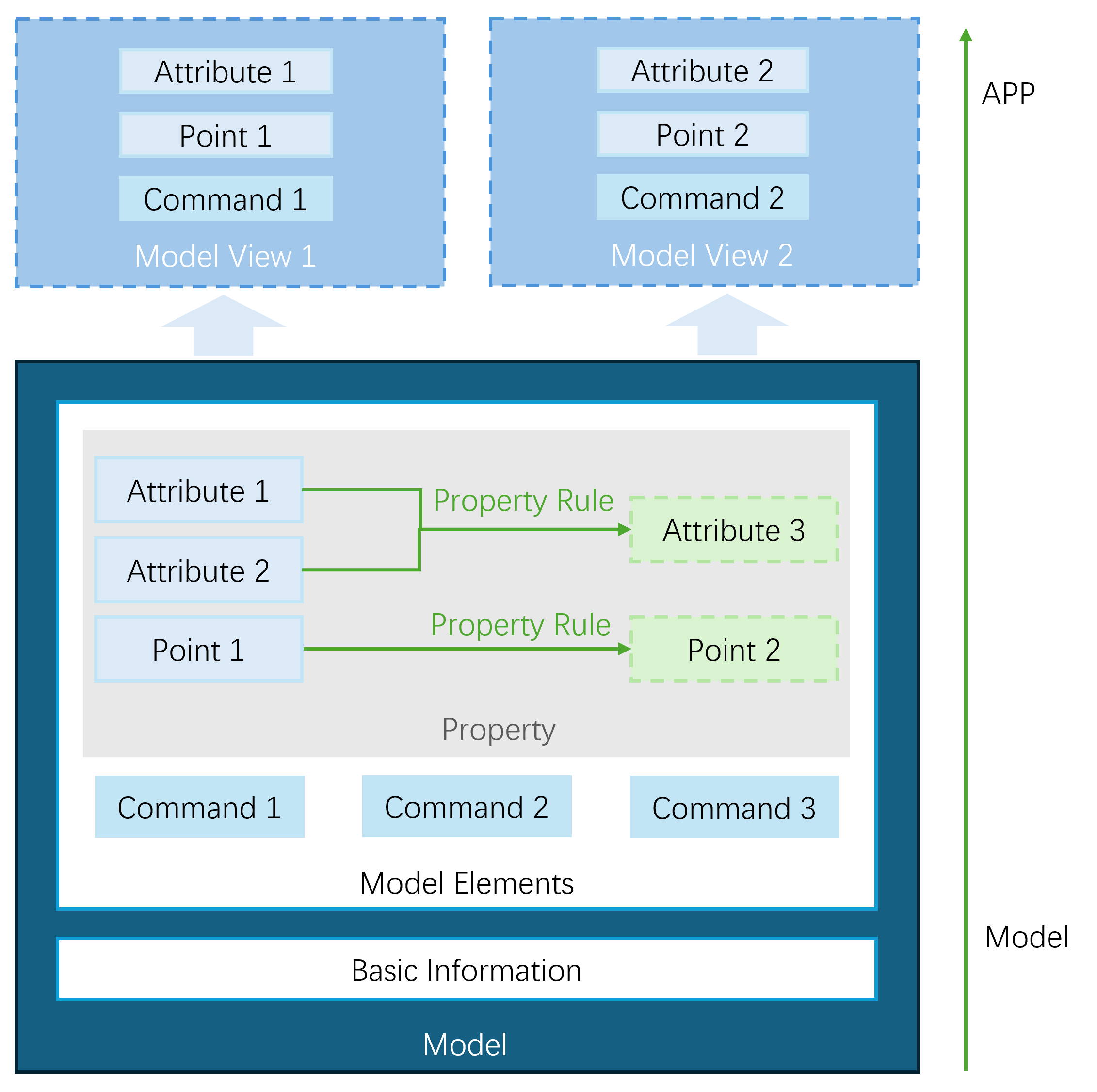Click the Point 2 box in Model View 2
The height and width of the screenshot is (1092, 1097).
click(x=702, y=134)
